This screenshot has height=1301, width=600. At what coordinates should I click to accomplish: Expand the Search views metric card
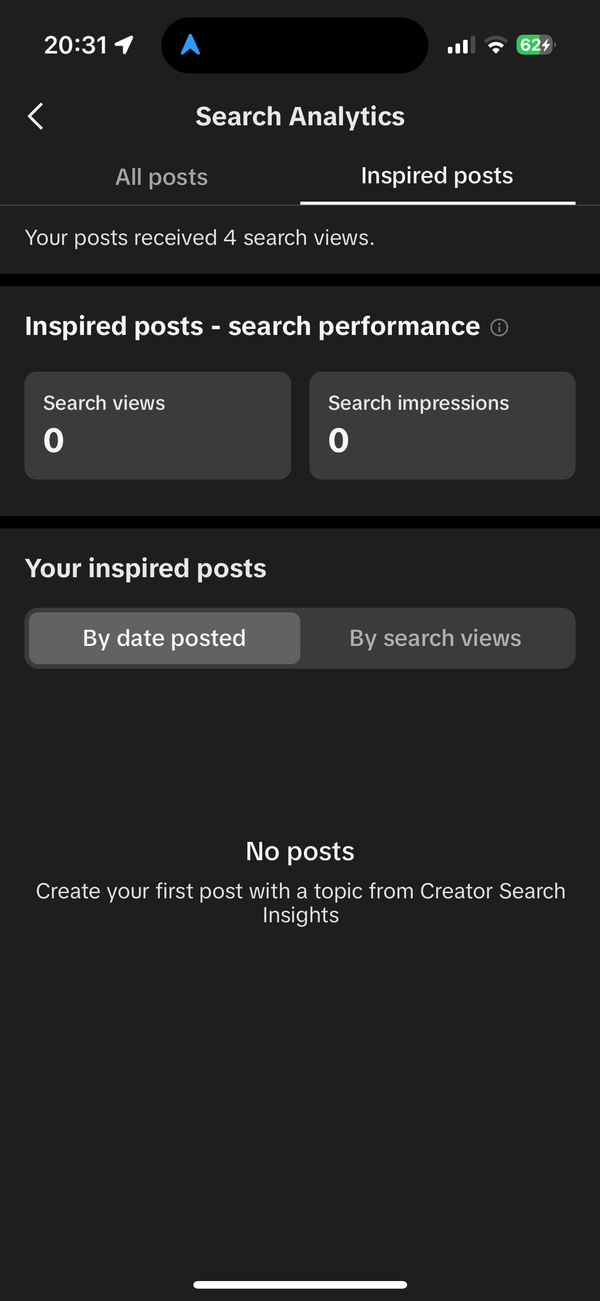(x=157, y=425)
